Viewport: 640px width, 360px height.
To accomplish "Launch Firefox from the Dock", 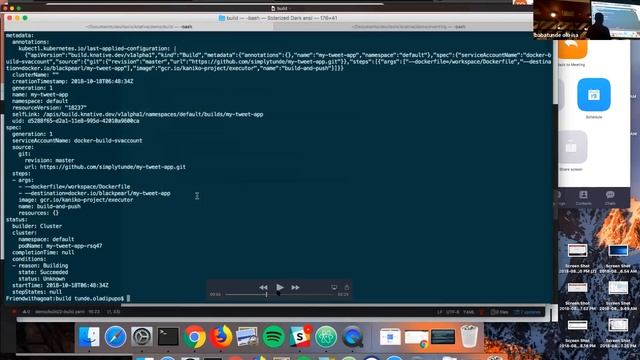I will [x=221, y=337].
